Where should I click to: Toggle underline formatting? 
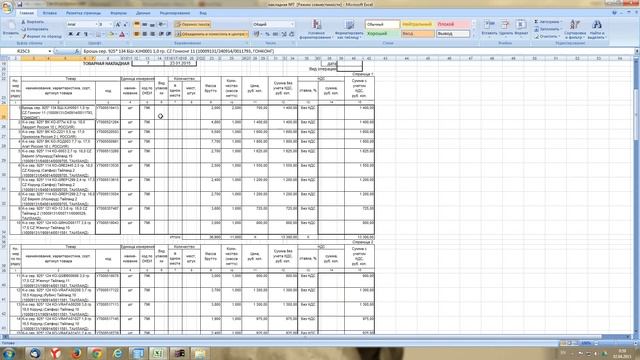pyautogui.click(x=86, y=34)
